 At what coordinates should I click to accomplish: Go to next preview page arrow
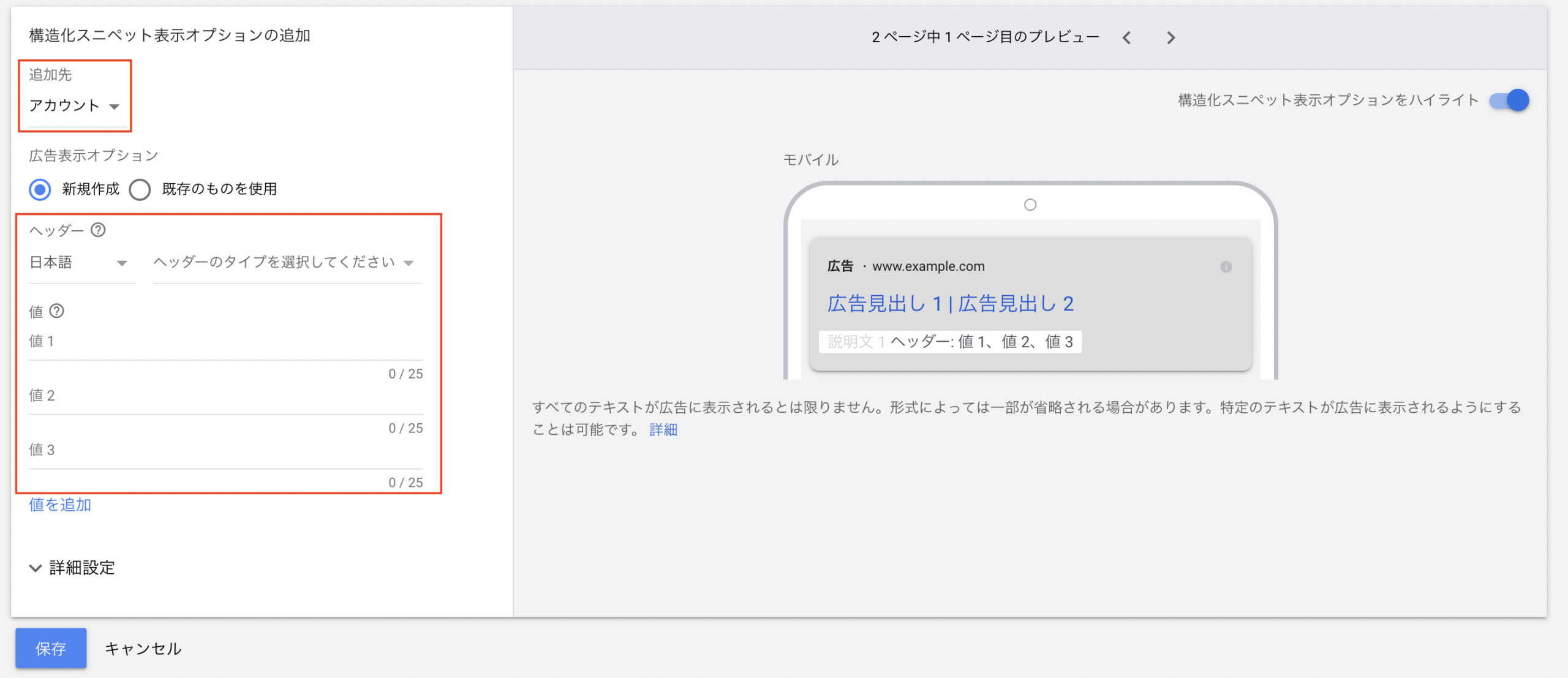pos(1170,38)
